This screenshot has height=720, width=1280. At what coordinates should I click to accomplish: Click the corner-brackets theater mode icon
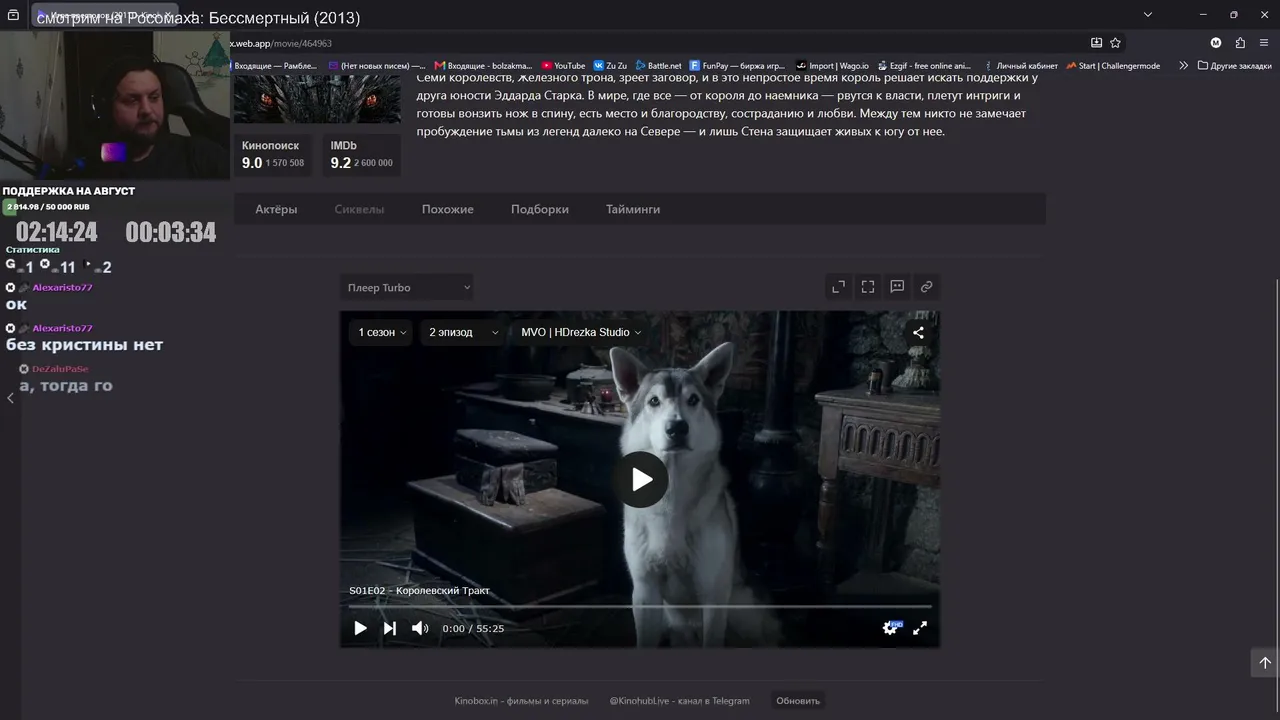coord(868,287)
